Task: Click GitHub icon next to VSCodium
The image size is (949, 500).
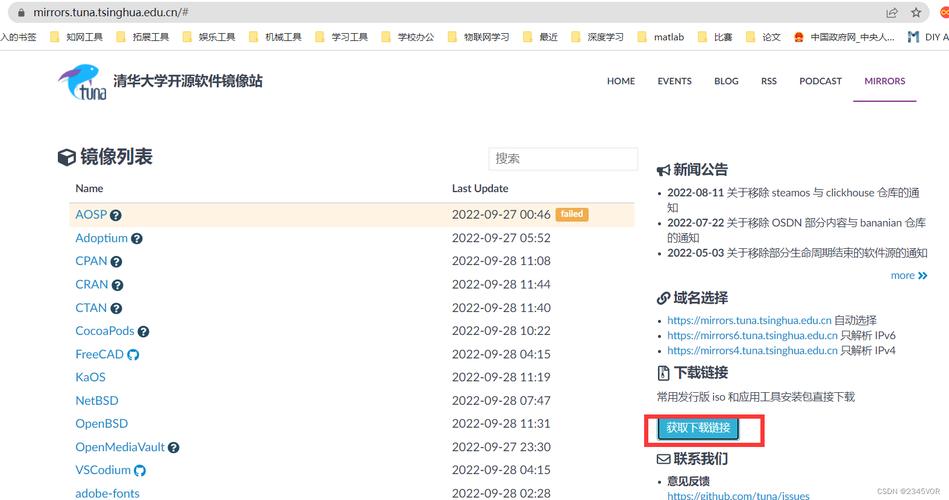Action: click(140, 470)
